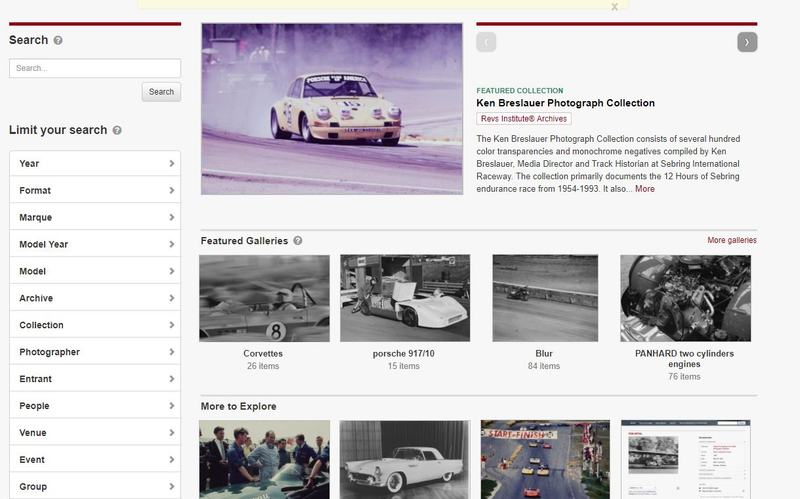Advance to next featured collection arrow
800x499 pixels.
click(747, 42)
